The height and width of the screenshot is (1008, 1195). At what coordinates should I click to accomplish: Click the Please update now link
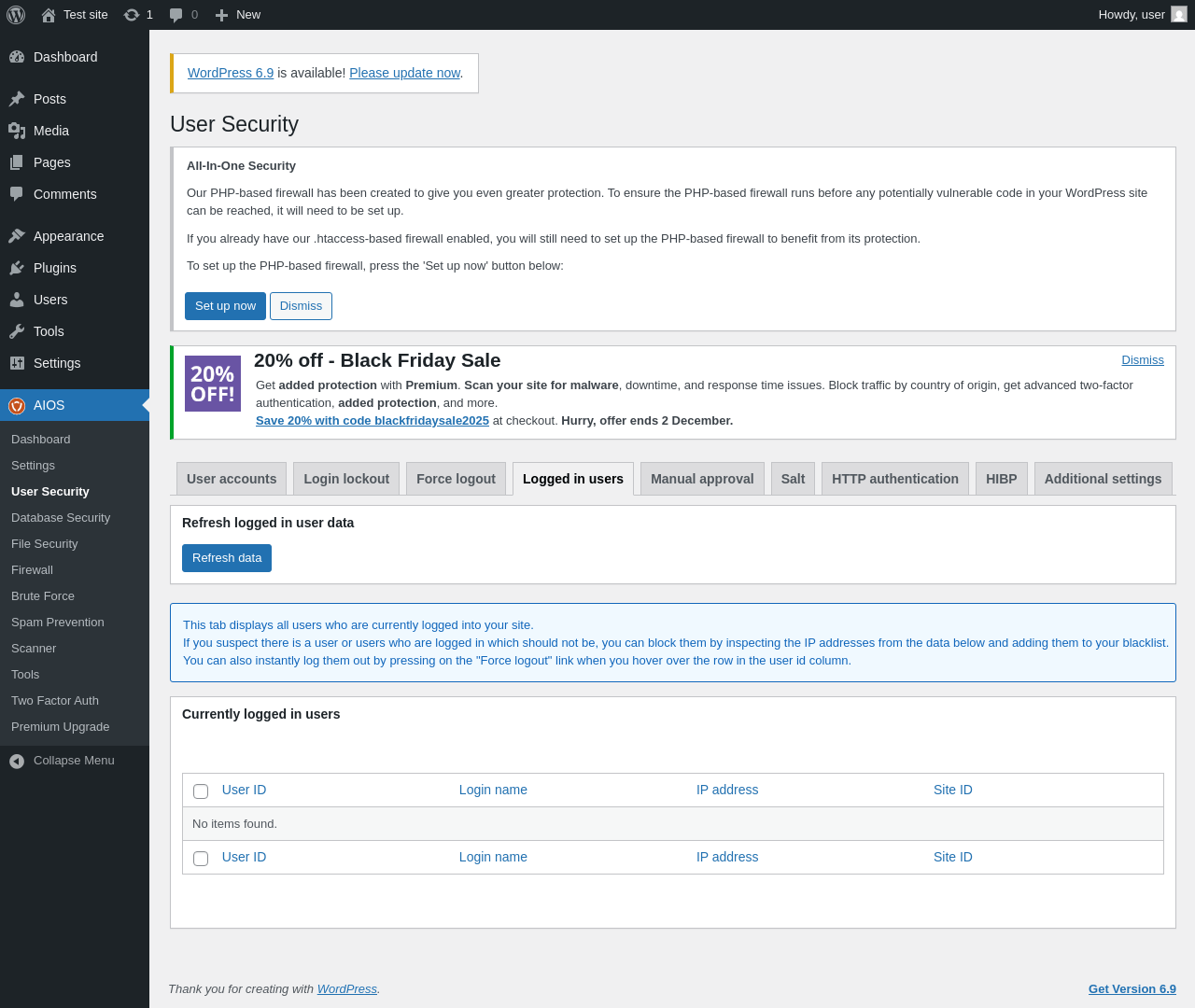point(404,73)
